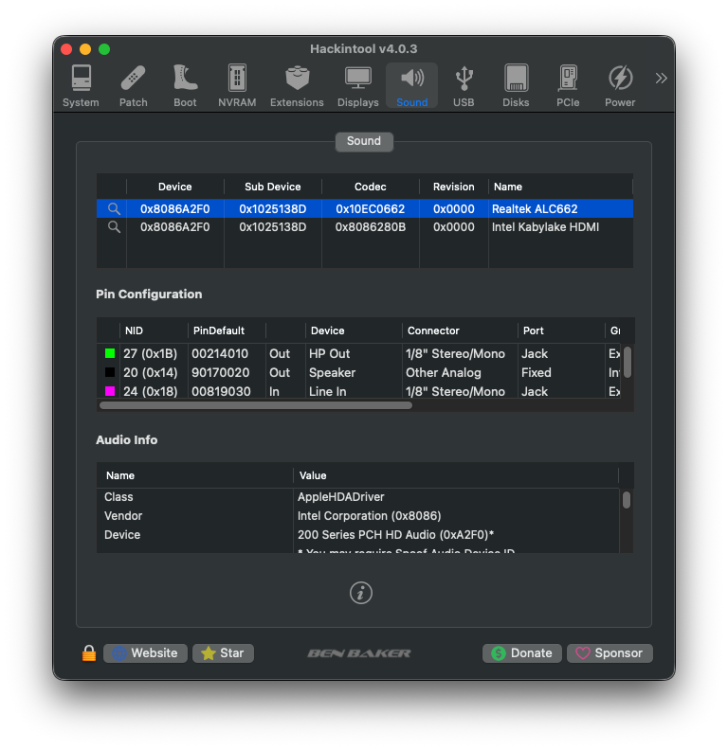Sort by Revision column header
Screen dimensions: 728x750
tap(453, 187)
